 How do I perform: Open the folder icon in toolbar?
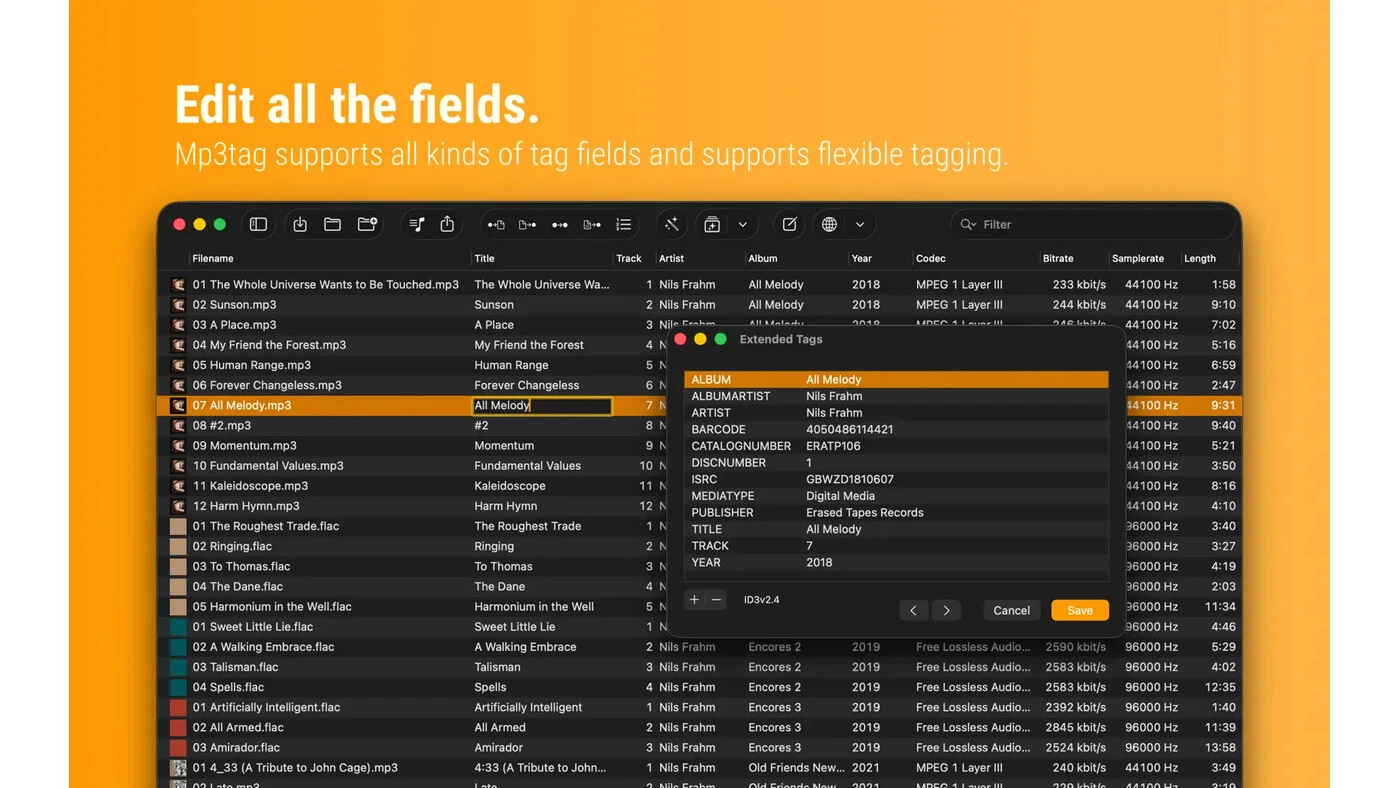coord(333,224)
